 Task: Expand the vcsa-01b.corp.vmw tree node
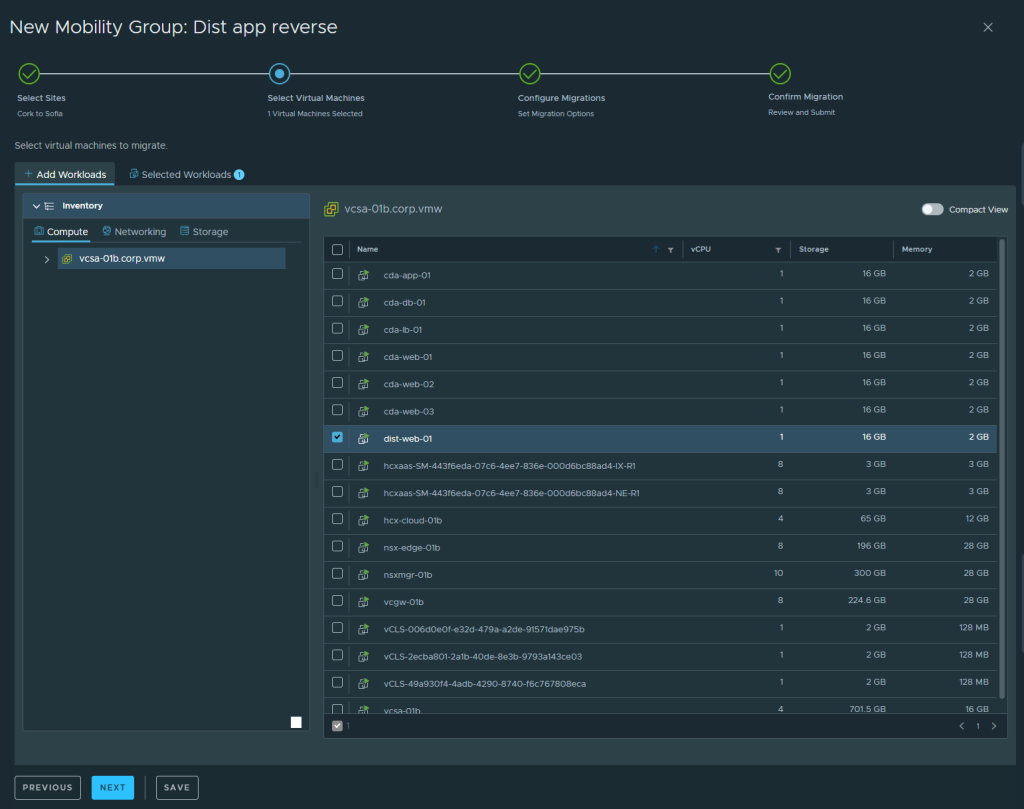click(46, 259)
